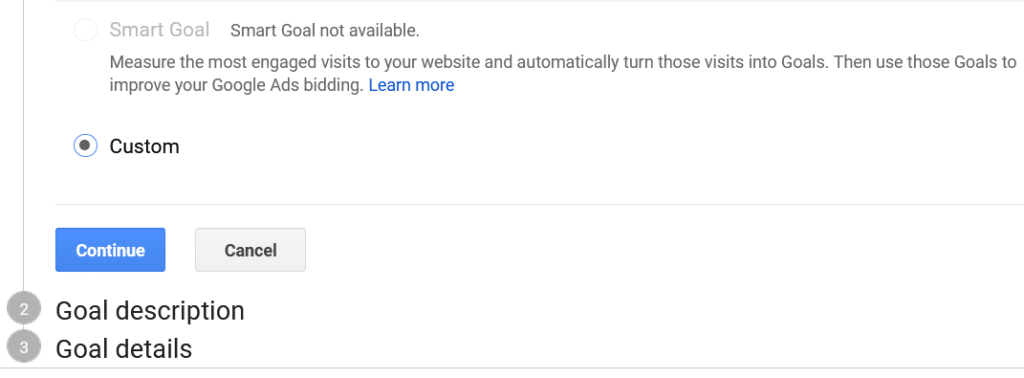Click the vertical step progress line

tap(24, 144)
